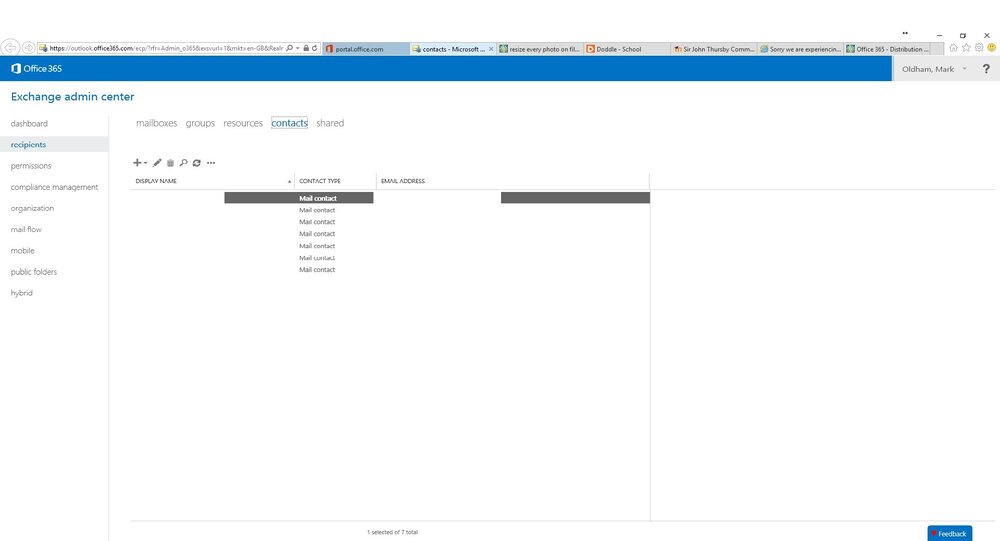Open browser favorites star icon

[x=966, y=48]
